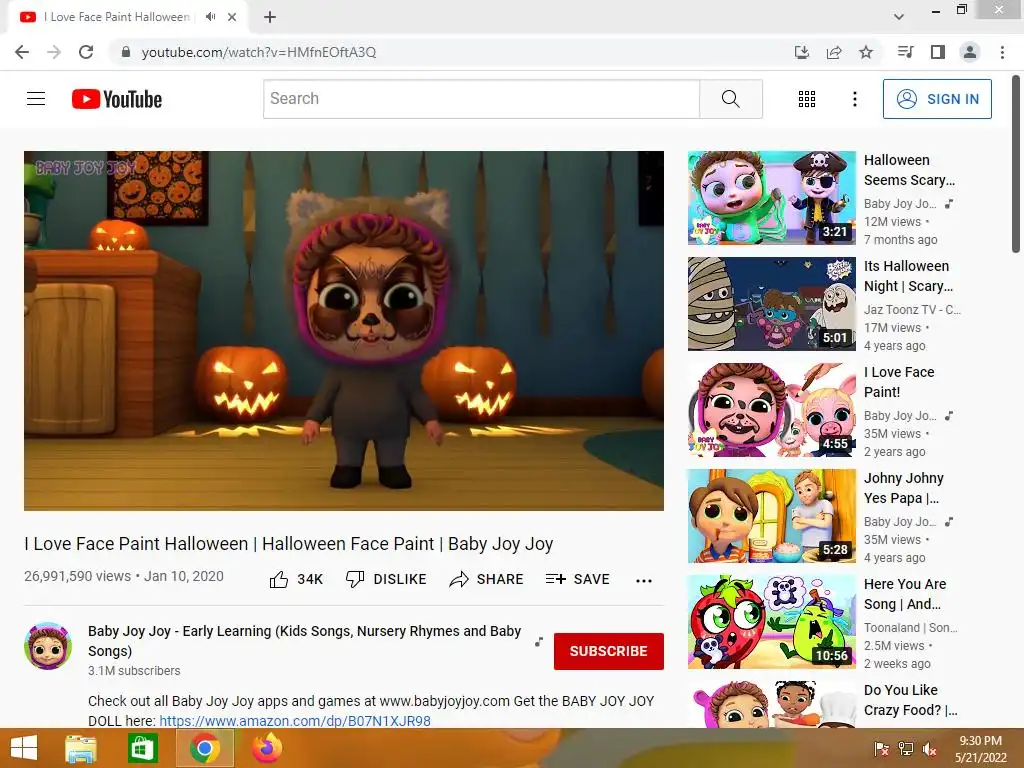Close the I Love Face Paint tab
1024x768 pixels.
tap(232, 17)
